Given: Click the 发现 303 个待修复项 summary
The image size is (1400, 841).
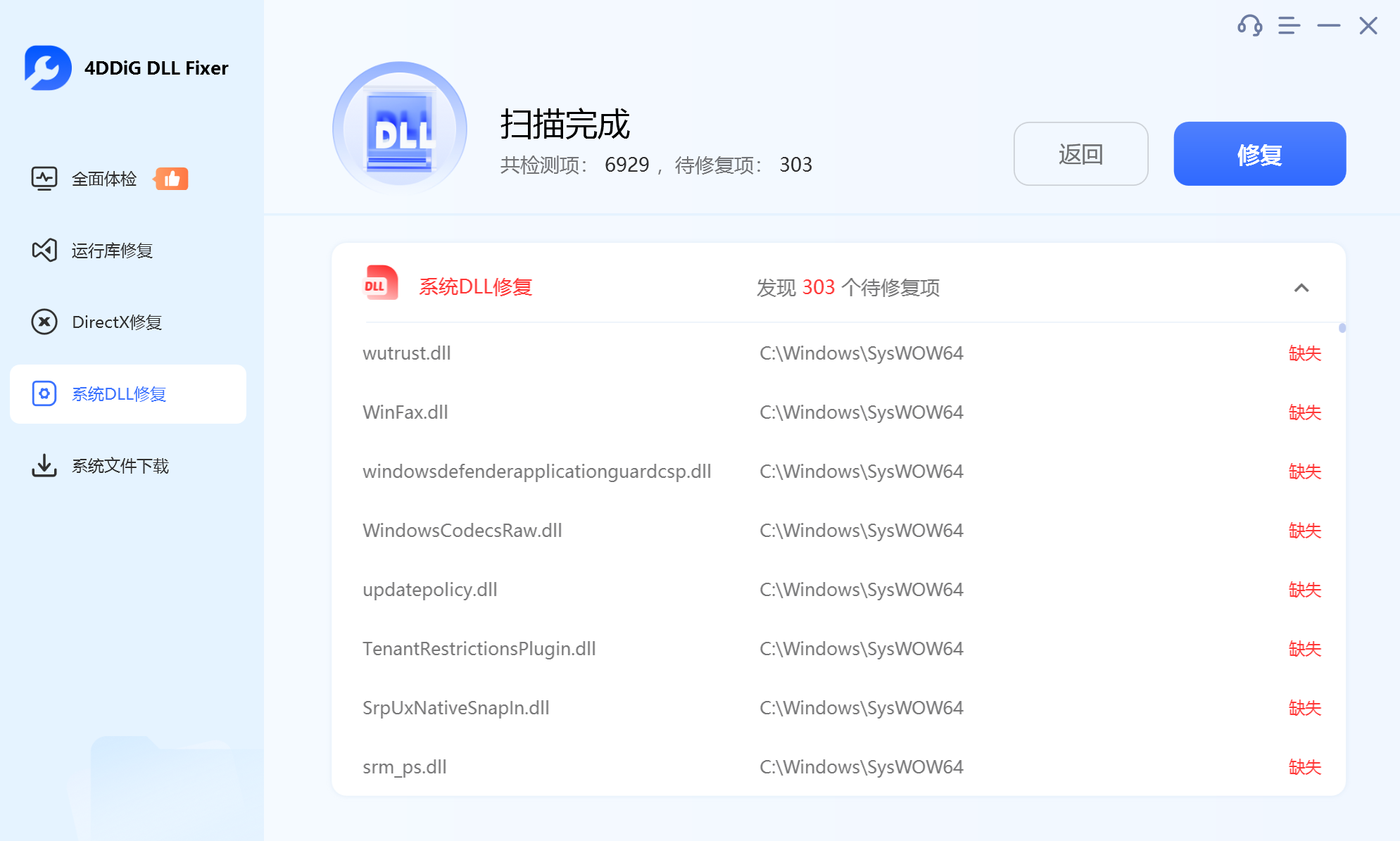Looking at the screenshot, I should (x=847, y=288).
